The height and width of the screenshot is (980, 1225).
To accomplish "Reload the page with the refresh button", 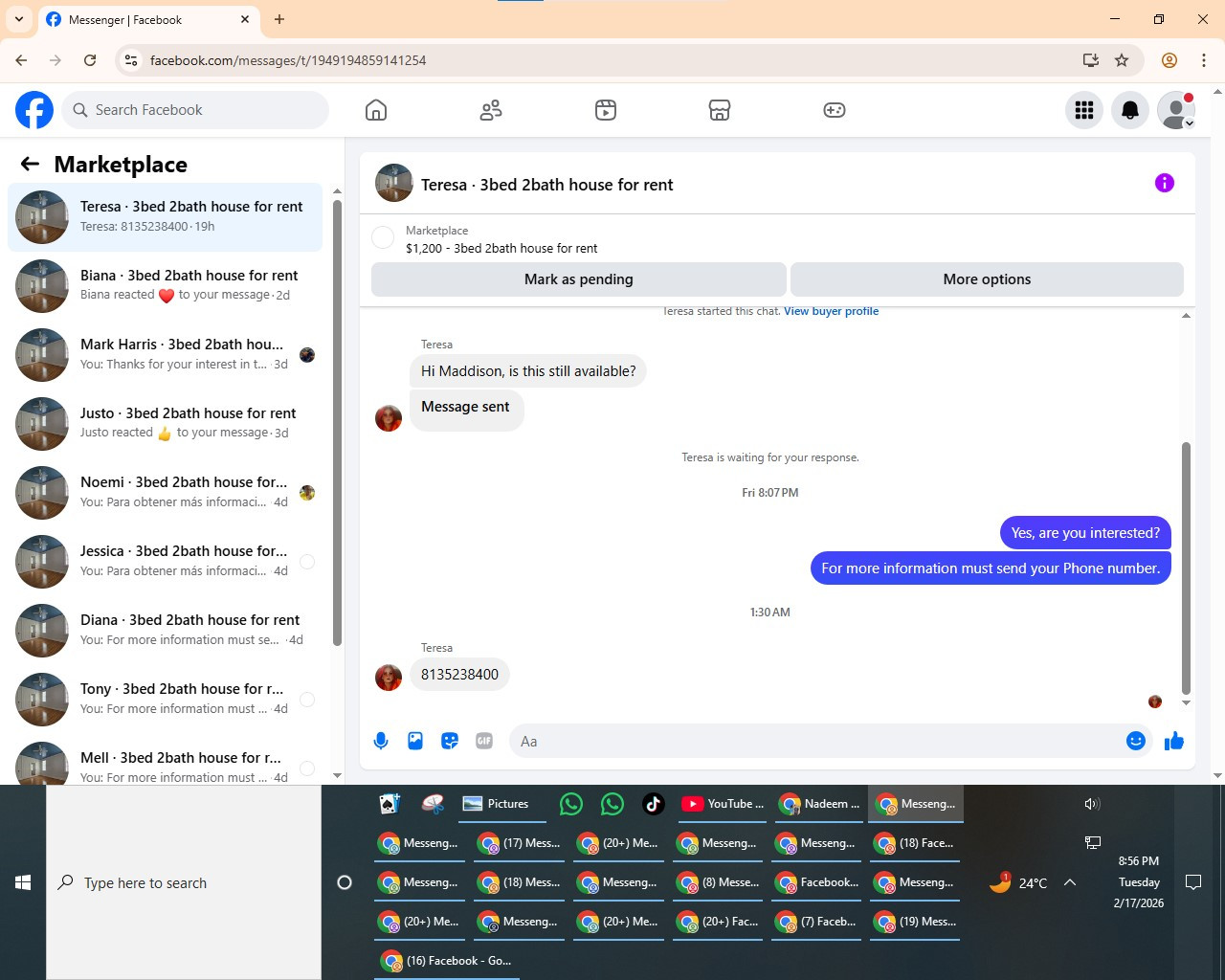I will (90, 60).
